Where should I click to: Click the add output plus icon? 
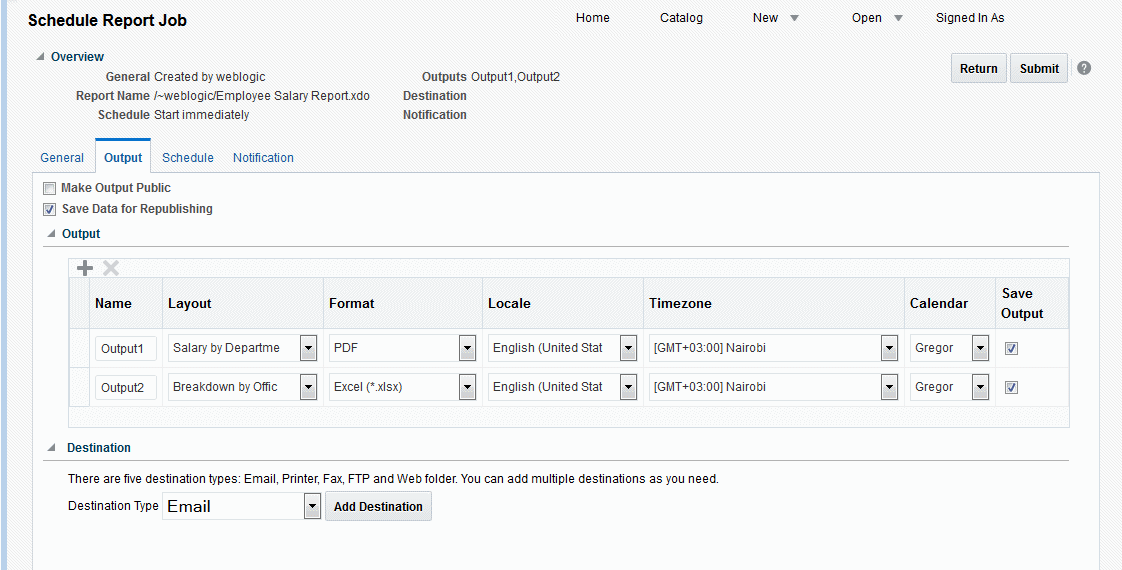(85, 268)
